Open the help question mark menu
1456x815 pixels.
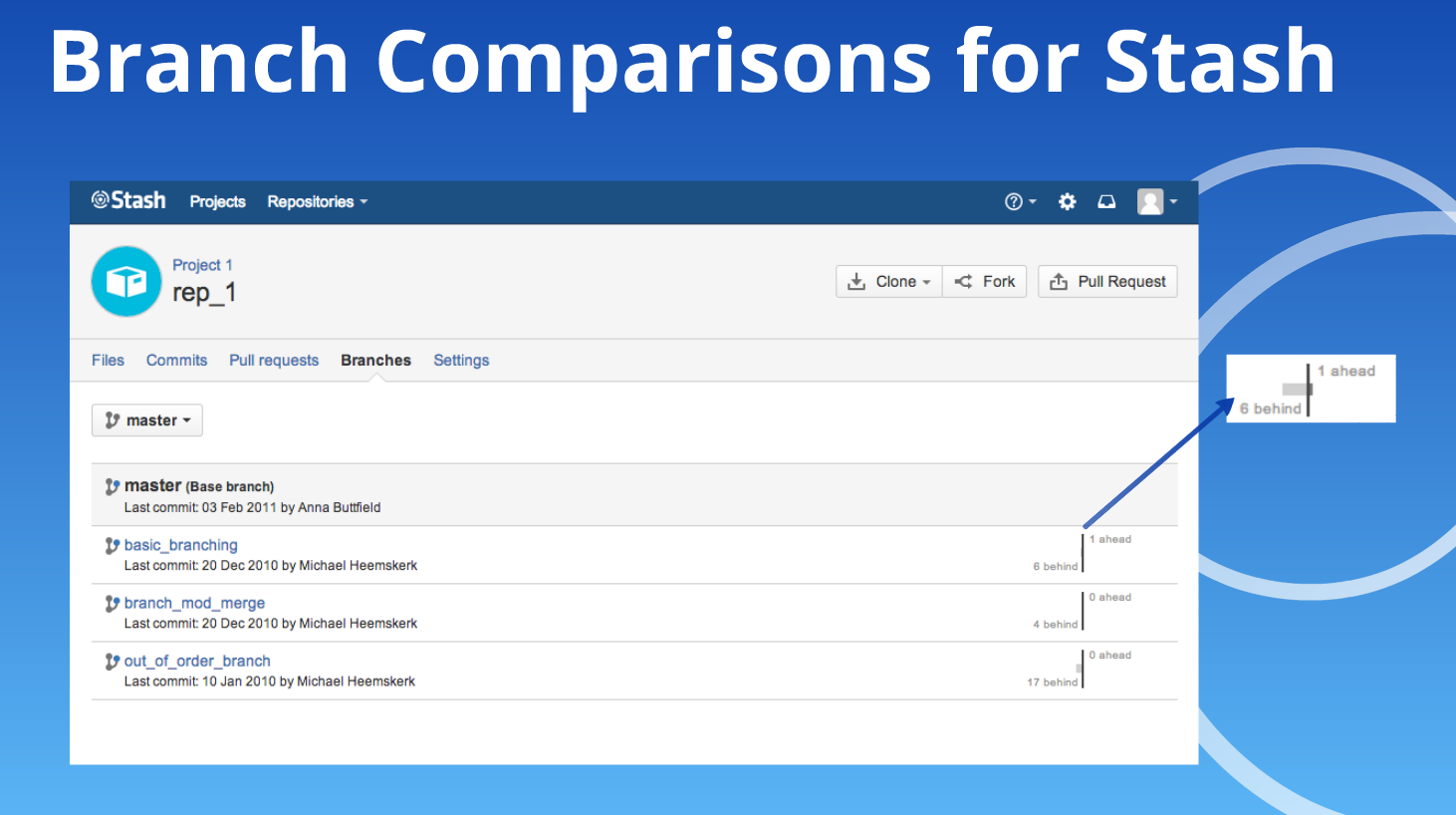(x=1020, y=201)
